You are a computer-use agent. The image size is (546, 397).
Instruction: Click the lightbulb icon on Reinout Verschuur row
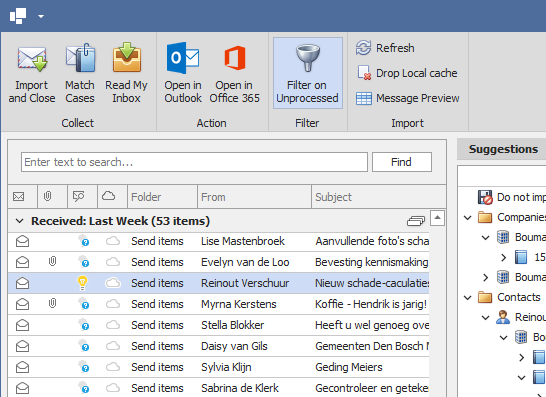click(x=82, y=283)
